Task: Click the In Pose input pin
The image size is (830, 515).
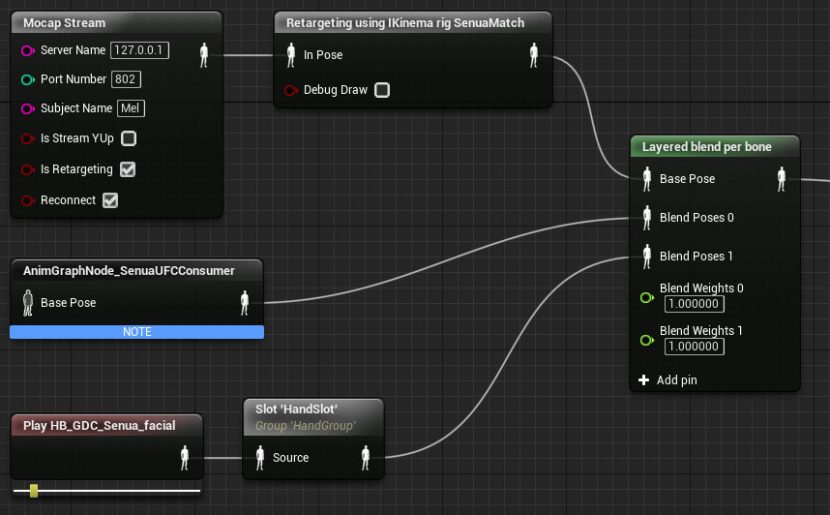Action: tap(291, 55)
